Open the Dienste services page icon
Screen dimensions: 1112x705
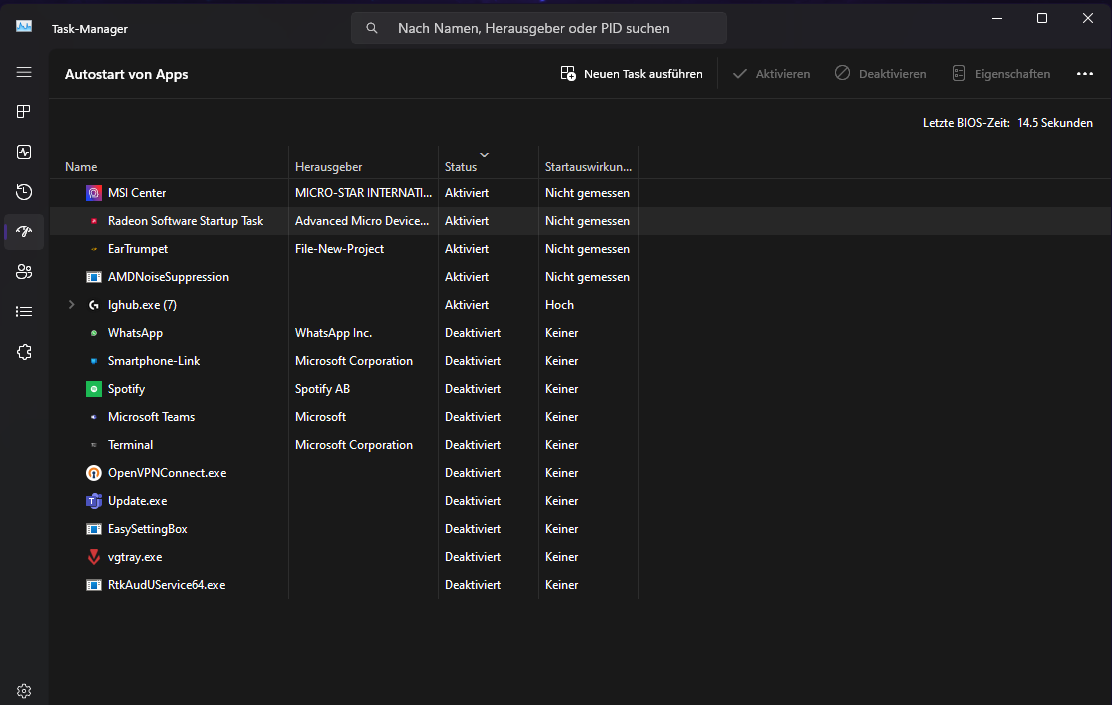point(24,352)
